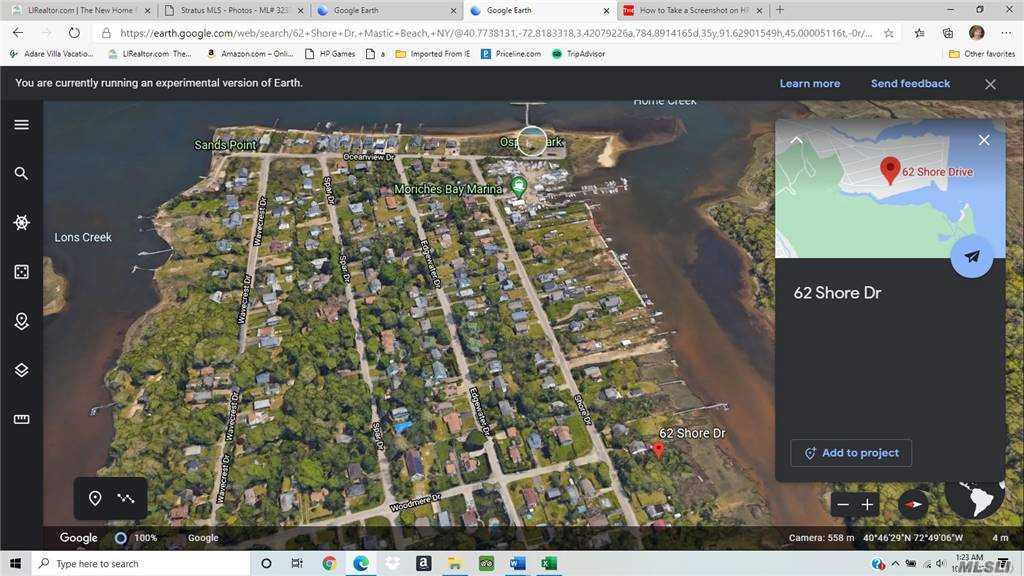Switch to the Stratus MLS Photos tab

coord(230,10)
